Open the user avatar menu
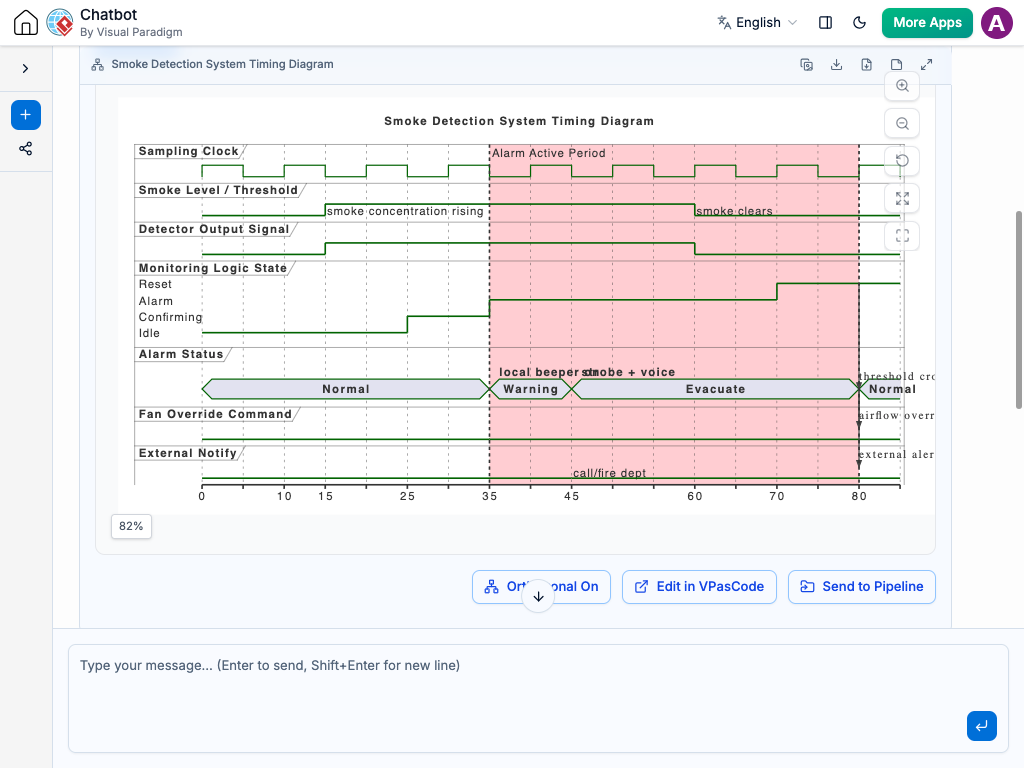Screen dimensions: 1024x768 (997, 23)
